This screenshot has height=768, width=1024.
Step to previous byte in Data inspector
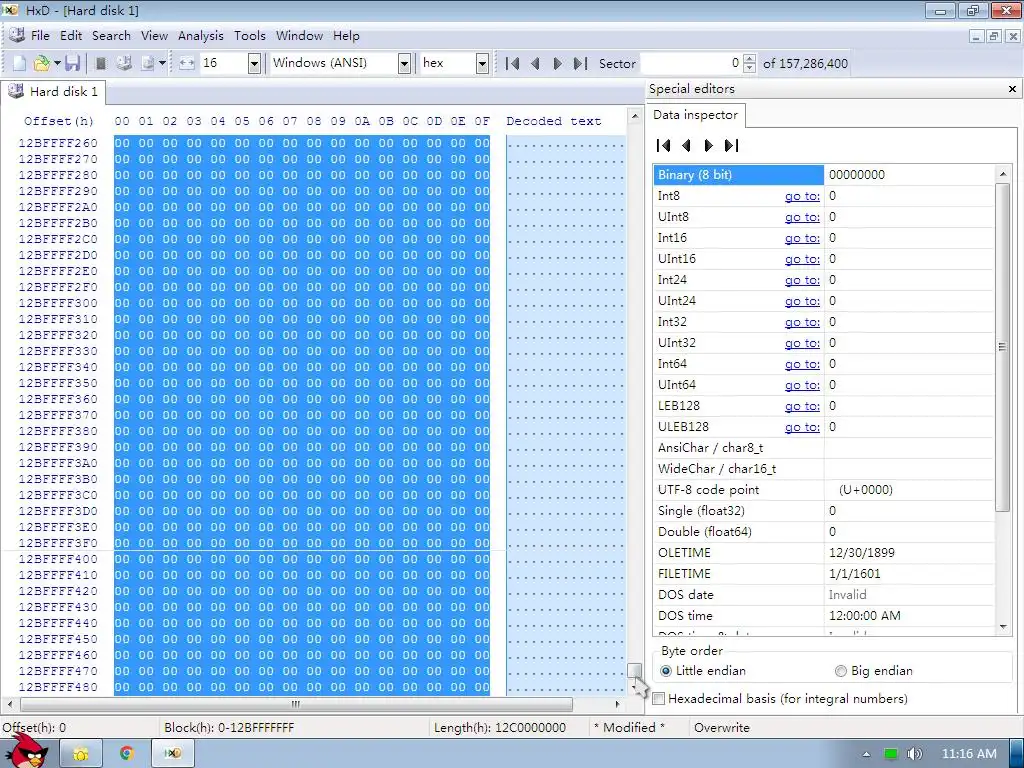click(x=686, y=146)
